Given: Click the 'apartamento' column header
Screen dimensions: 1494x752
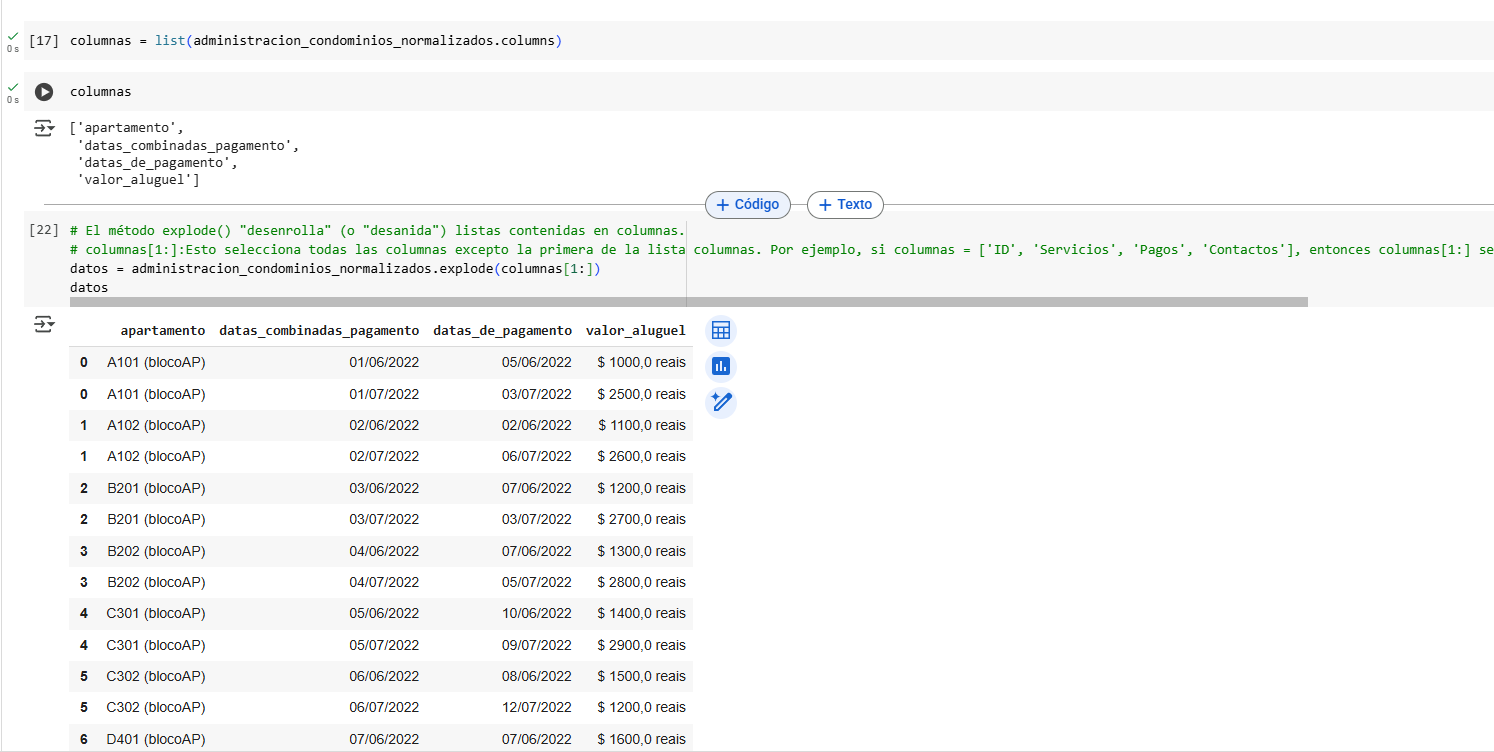Looking at the screenshot, I should [163, 330].
